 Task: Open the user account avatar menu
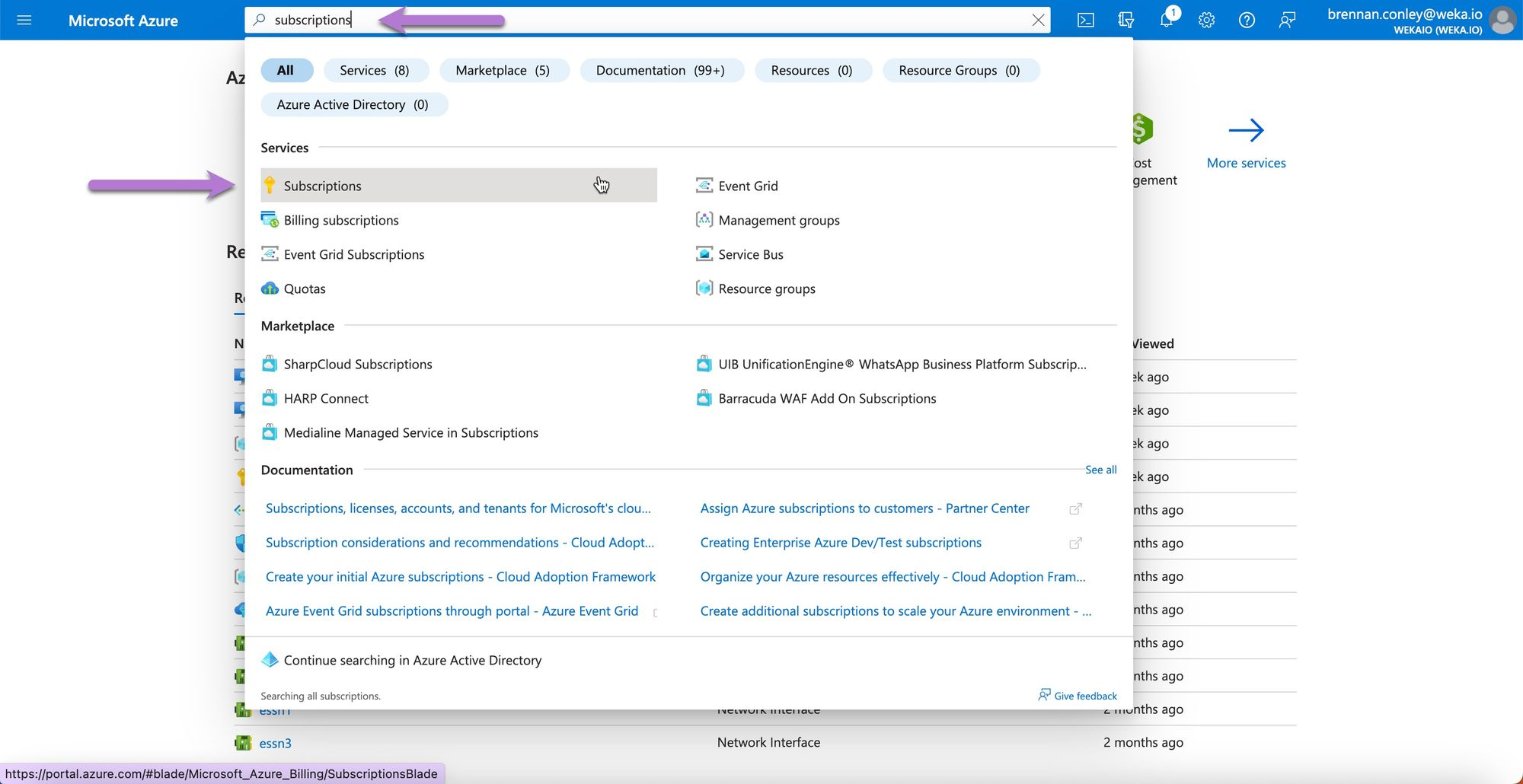pos(1502,20)
